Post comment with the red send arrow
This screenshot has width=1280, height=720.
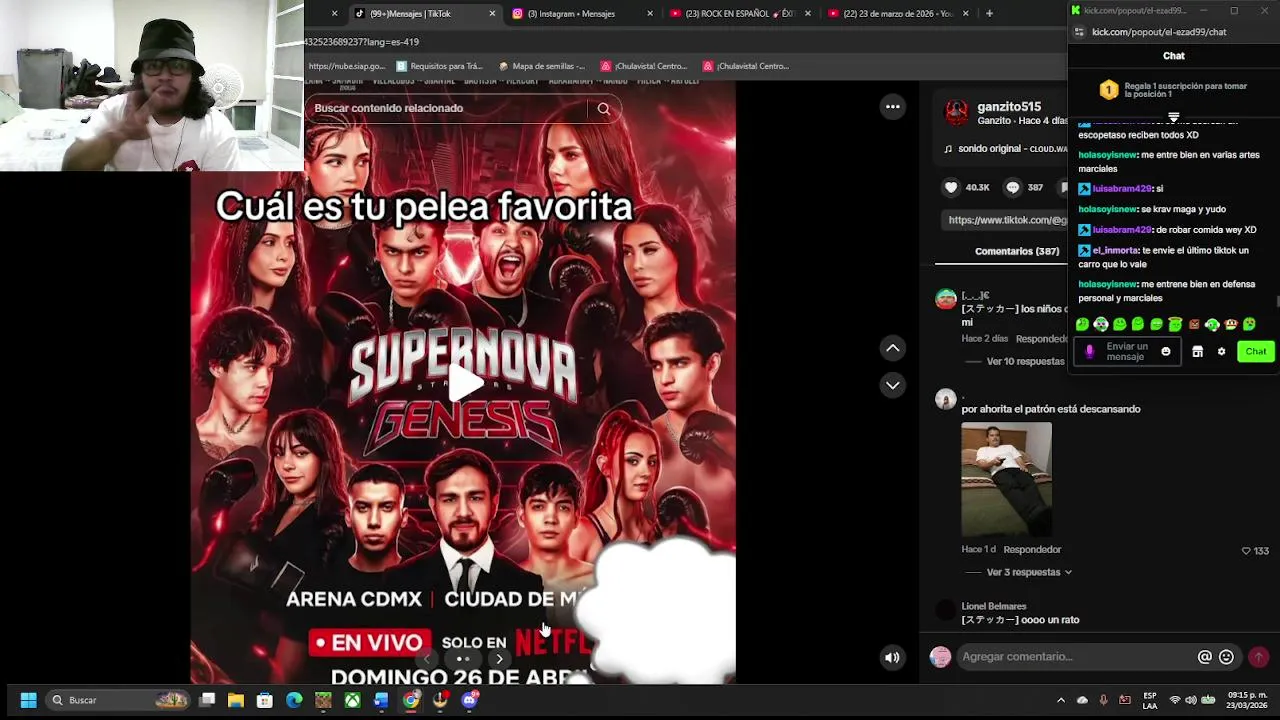(x=1258, y=657)
